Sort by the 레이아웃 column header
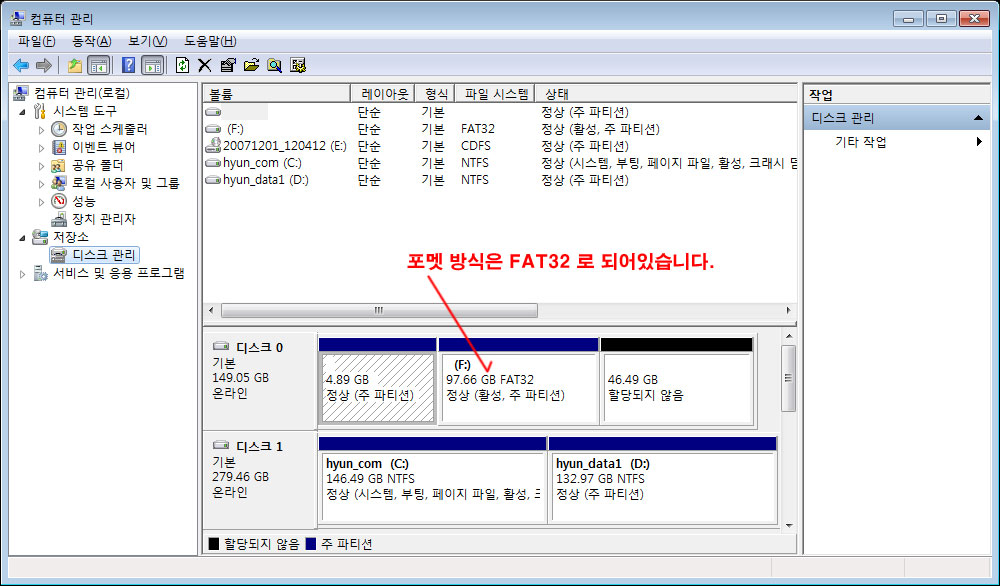Screen dimensions: 1000x586 tap(383, 94)
